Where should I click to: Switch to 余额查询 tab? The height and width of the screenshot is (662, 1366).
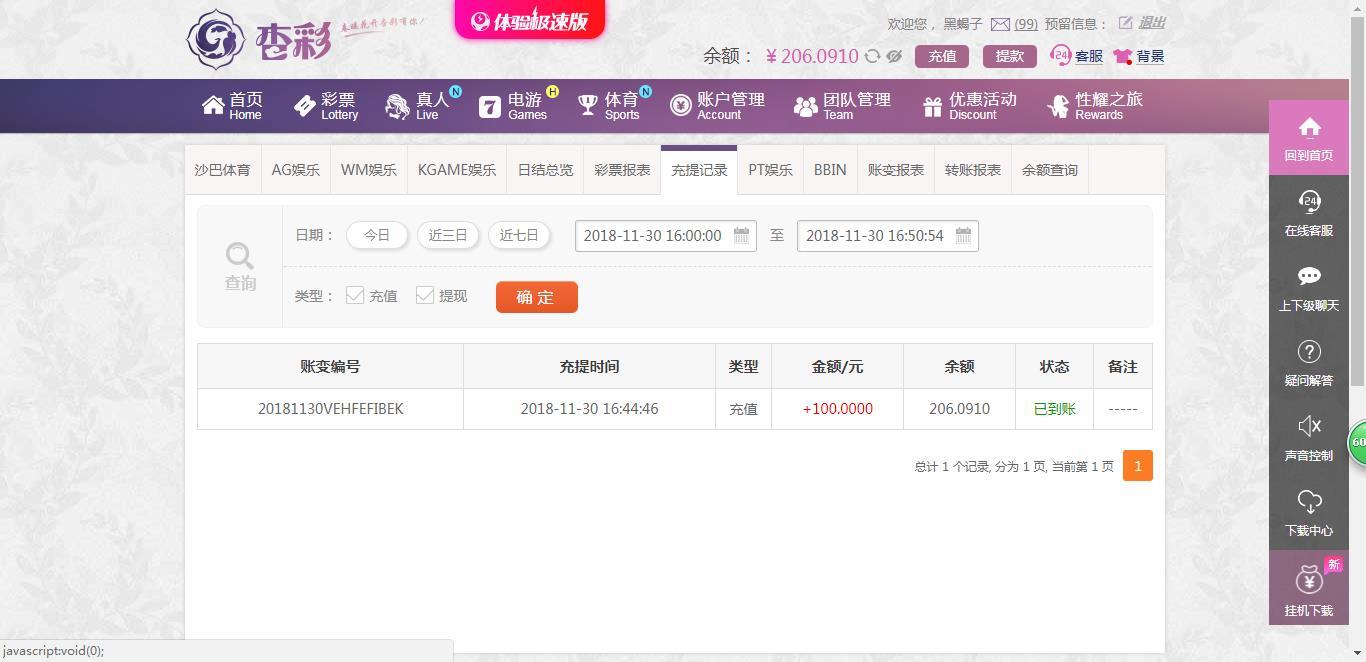click(x=1050, y=170)
